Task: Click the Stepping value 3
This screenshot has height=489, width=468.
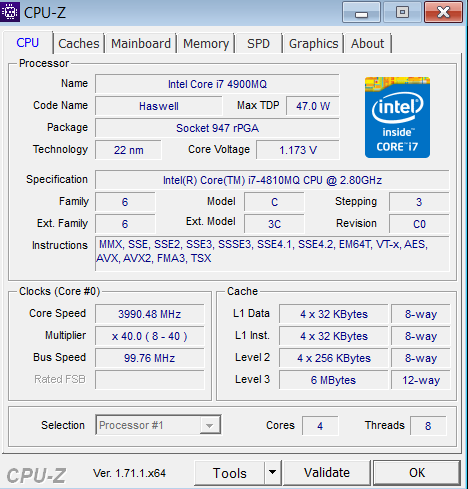Action: (x=419, y=202)
